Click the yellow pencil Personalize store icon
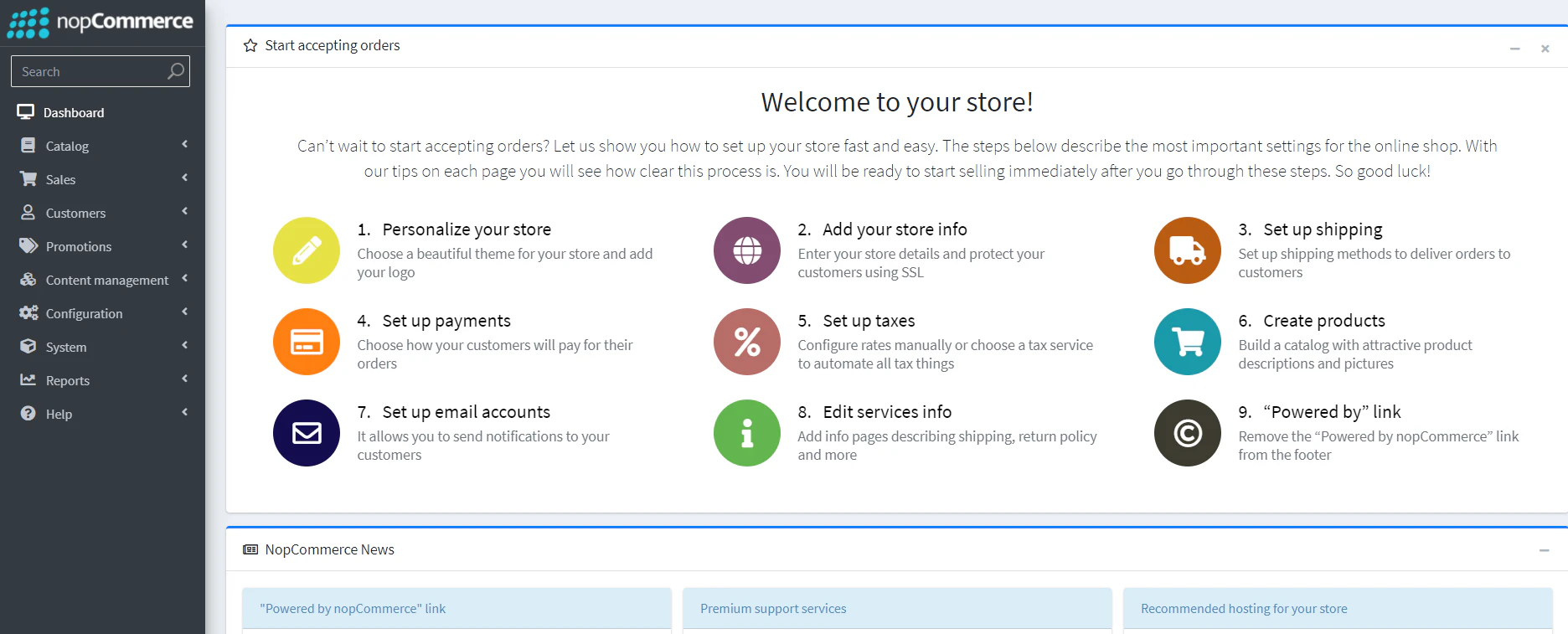Image resolution: width=1568 pixels, height=634 pixels. point(307,250)
